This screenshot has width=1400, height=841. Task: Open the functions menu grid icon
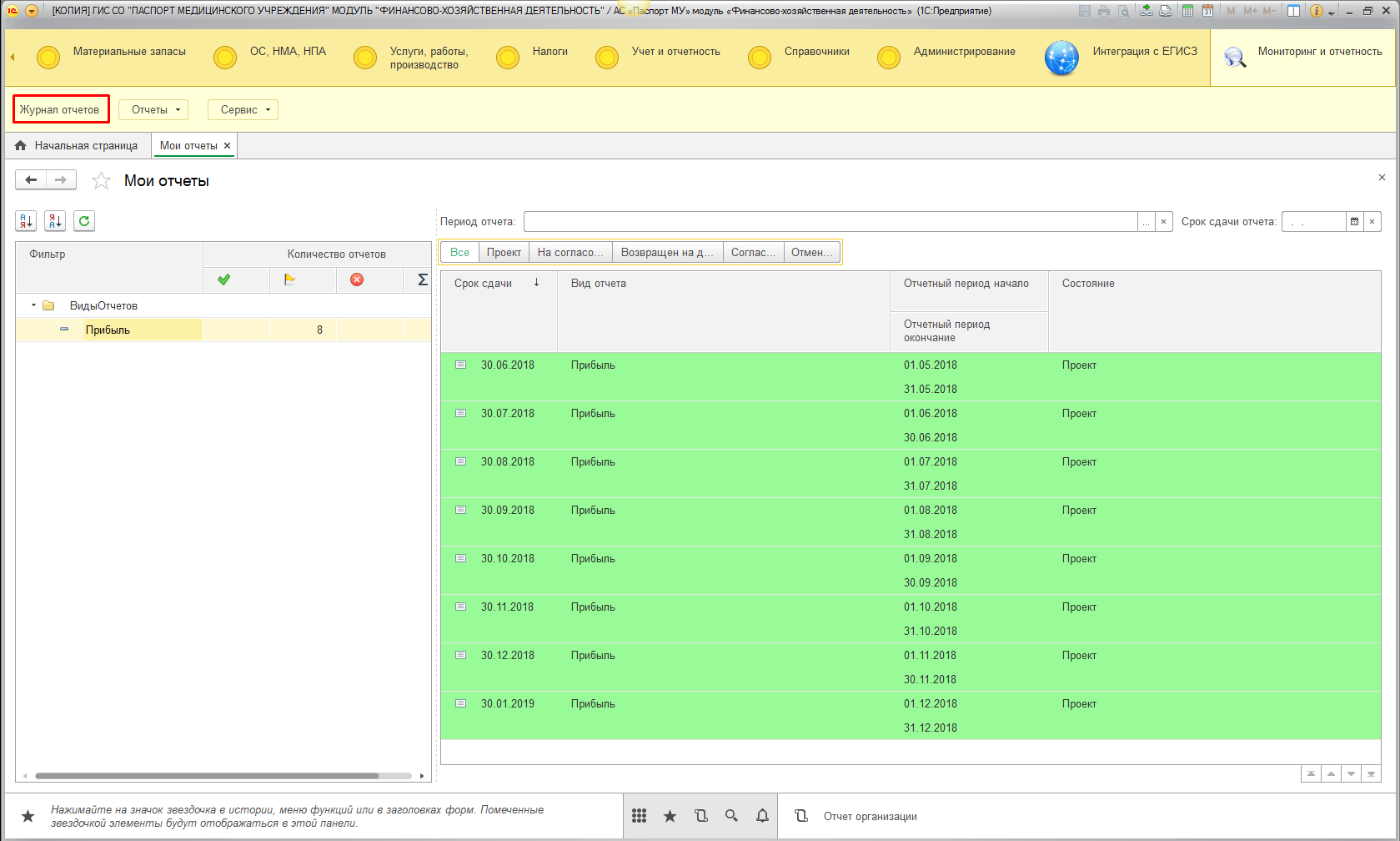click(x=639, y=816)
